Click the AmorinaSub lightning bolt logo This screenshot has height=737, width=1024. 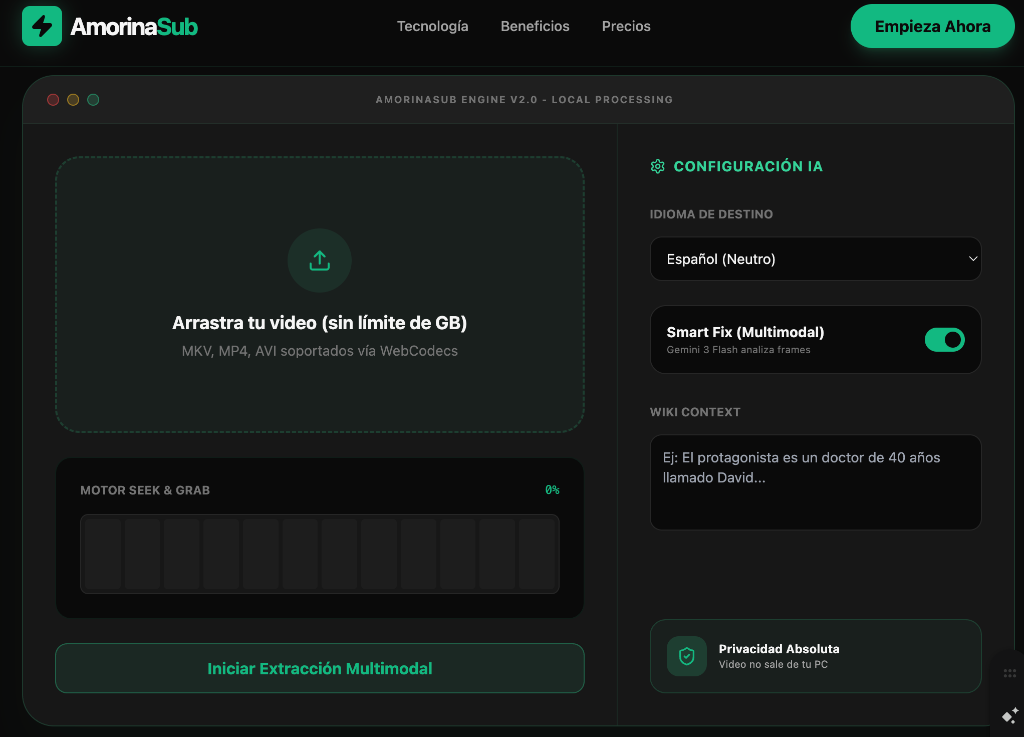pos(42,26)
